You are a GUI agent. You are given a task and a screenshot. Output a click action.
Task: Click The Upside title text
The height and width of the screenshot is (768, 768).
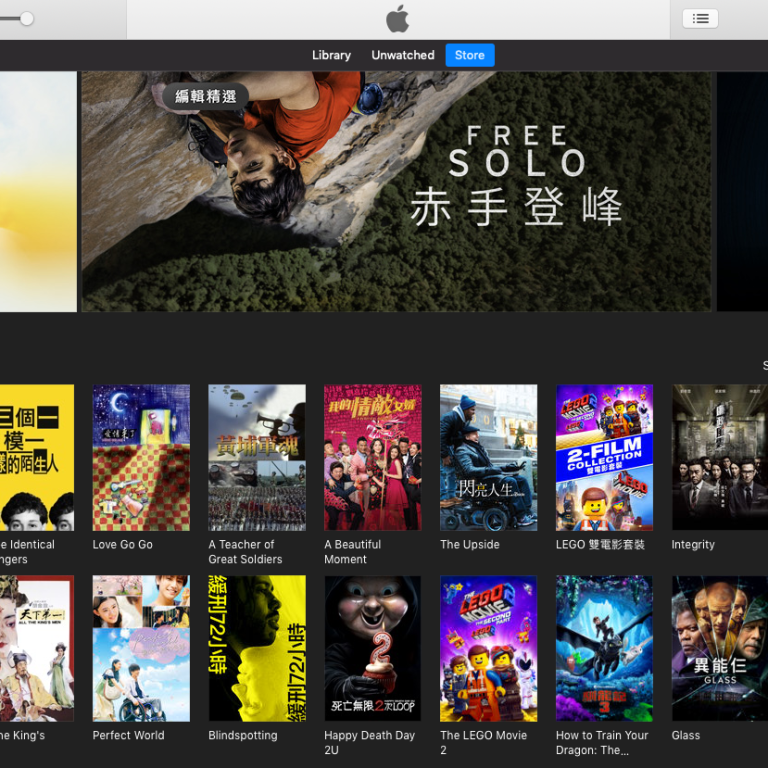(x=470, y=545)
